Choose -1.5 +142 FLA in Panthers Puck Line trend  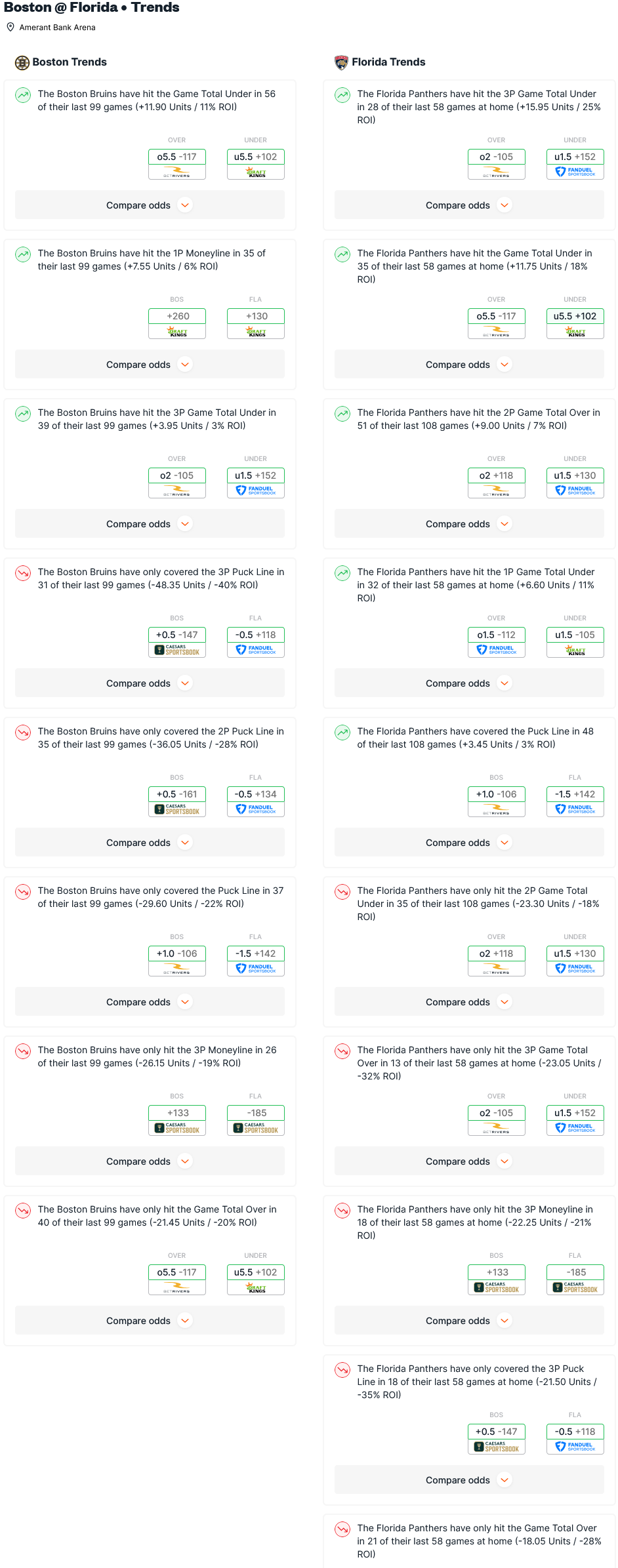575,794
